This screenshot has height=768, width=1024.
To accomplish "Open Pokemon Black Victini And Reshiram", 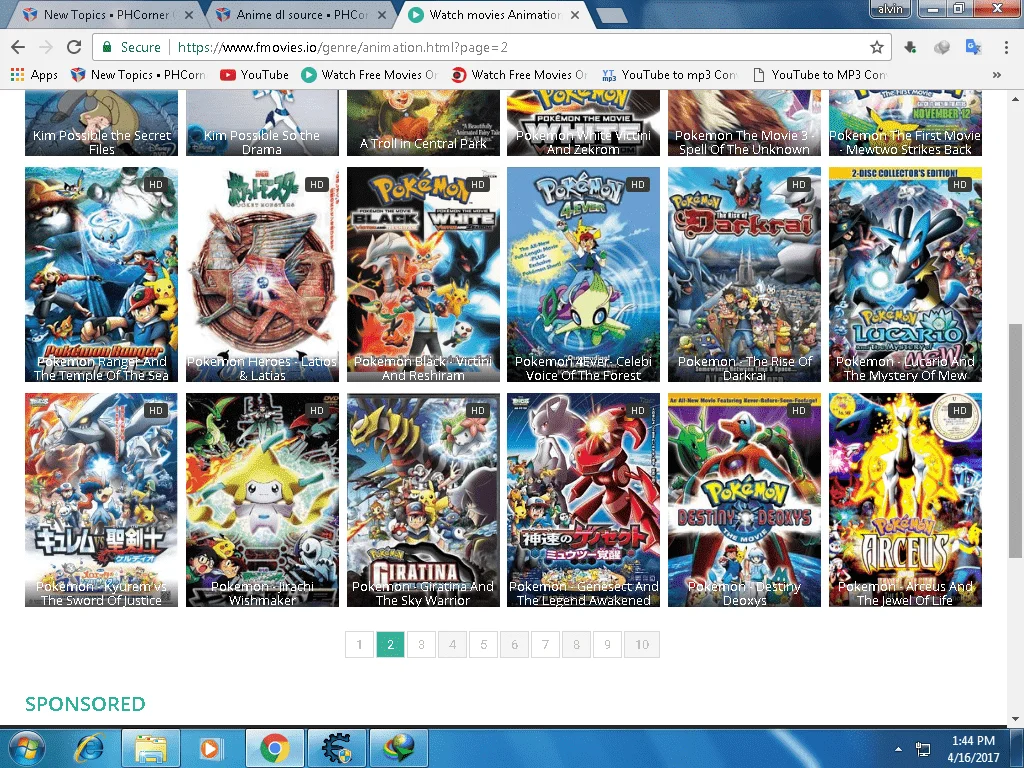I will point(423,274).
